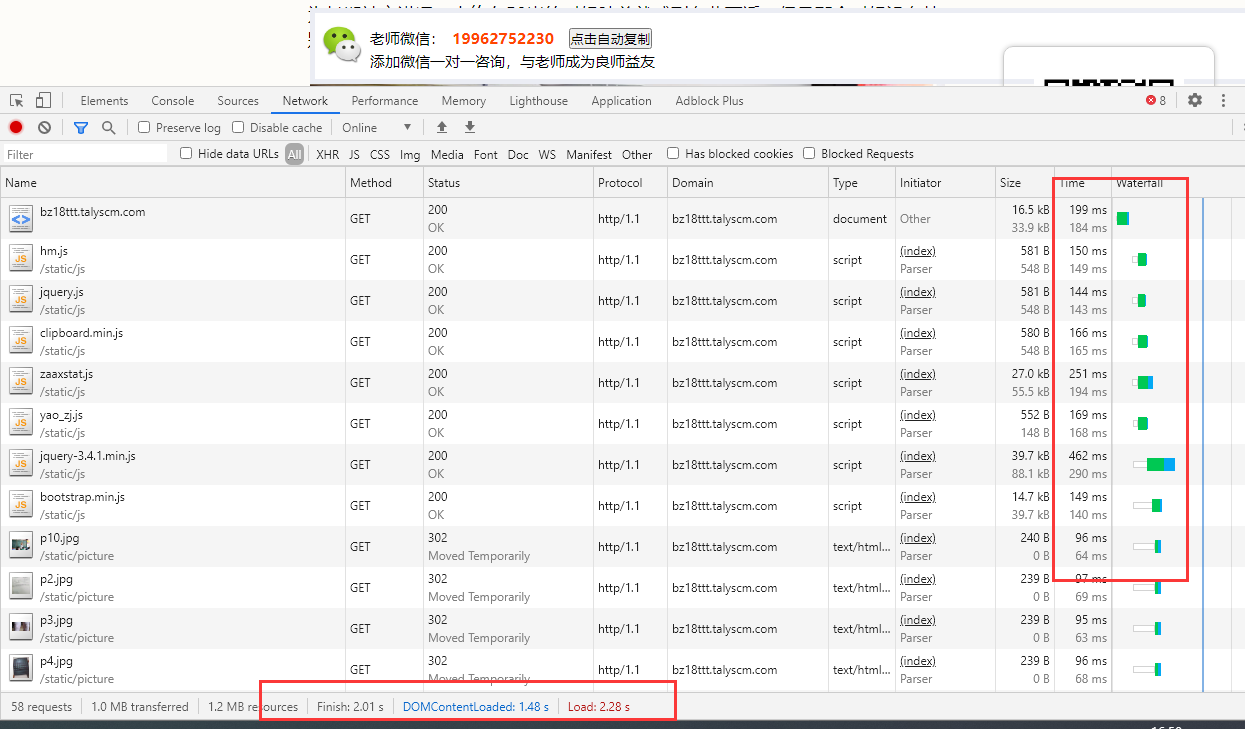Image resolution: width=1245 pixels, height=729 pixels.
Task: Click the import HAR upload arrow
Action: (x=442, y=128)
